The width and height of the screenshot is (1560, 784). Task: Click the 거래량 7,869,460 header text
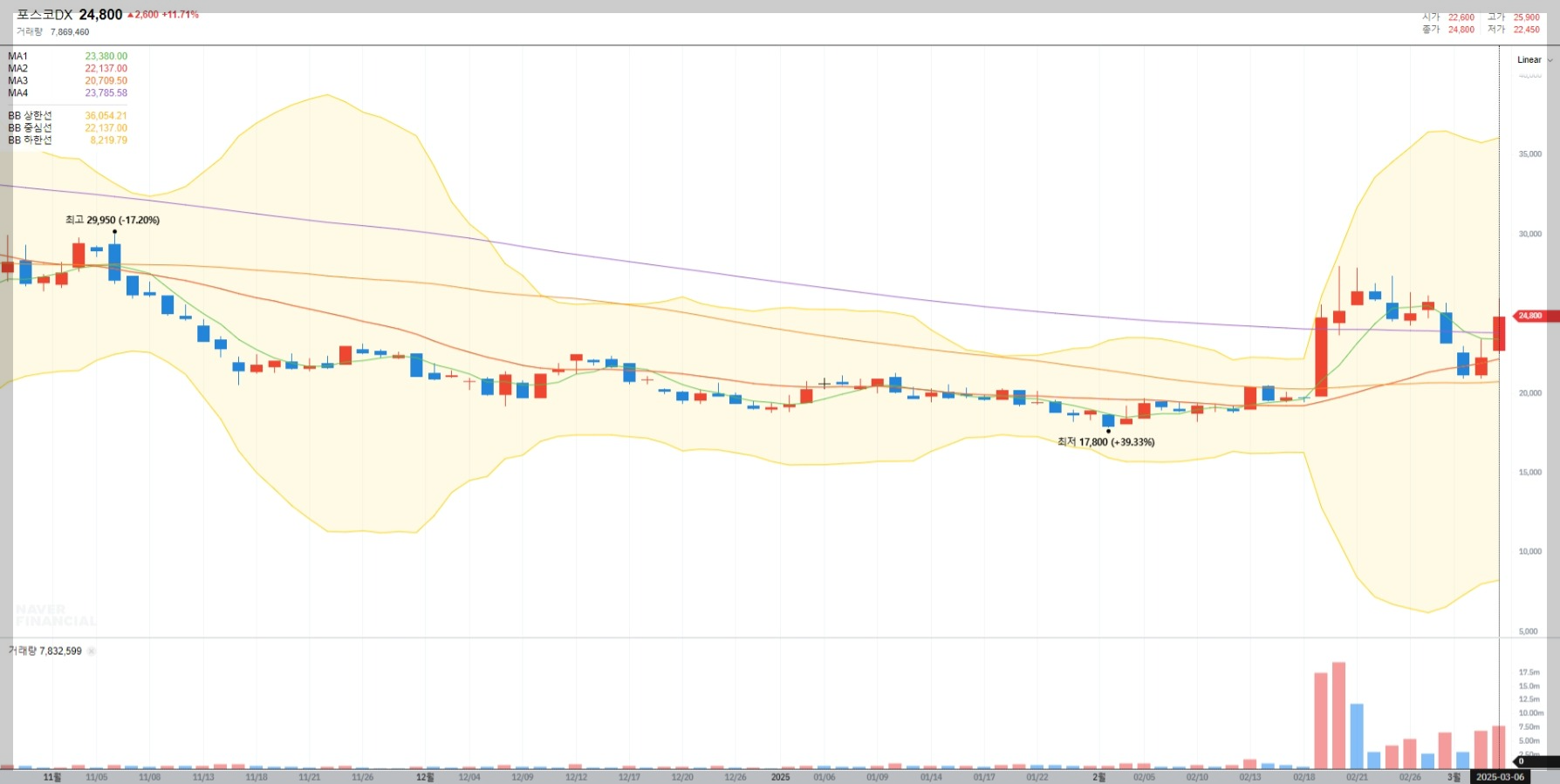click(52, 32)
